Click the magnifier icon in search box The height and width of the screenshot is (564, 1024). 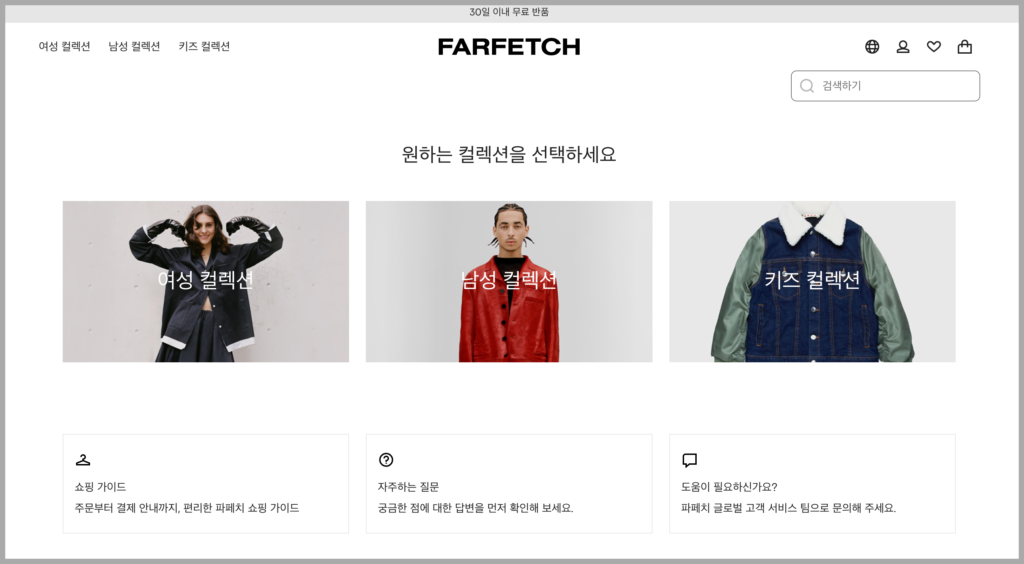pyautogui.click(x=807, y=86)
